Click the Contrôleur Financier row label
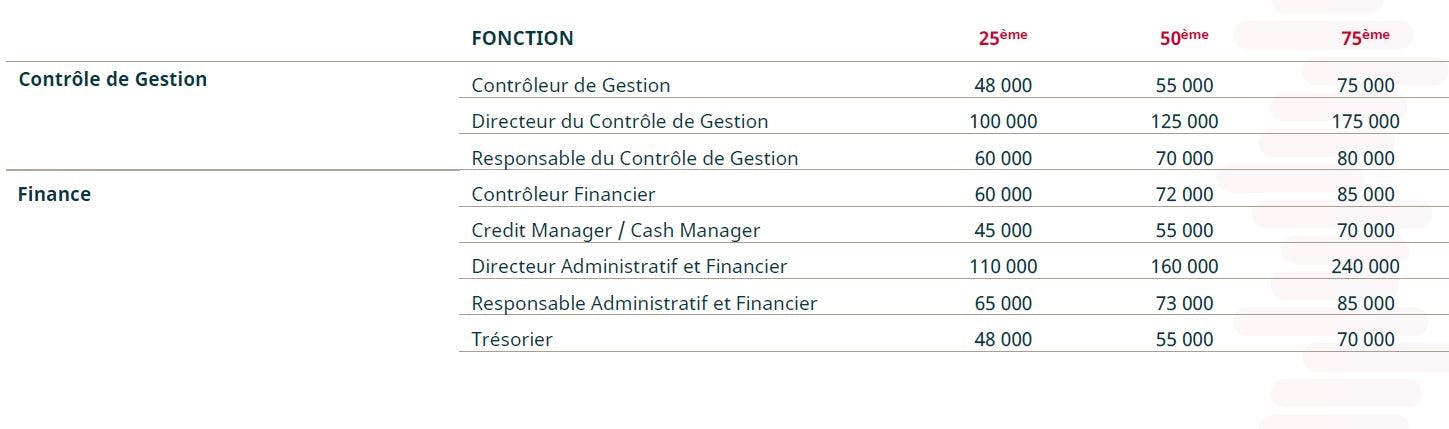The width and height of the screenshot is (1449, 429). click(x=563, y=194)
